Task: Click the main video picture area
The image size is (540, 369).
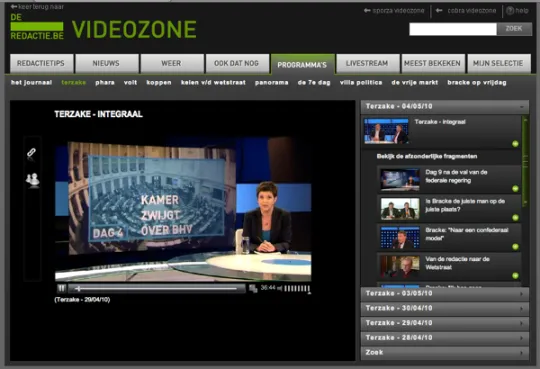Action: [183, 208]
